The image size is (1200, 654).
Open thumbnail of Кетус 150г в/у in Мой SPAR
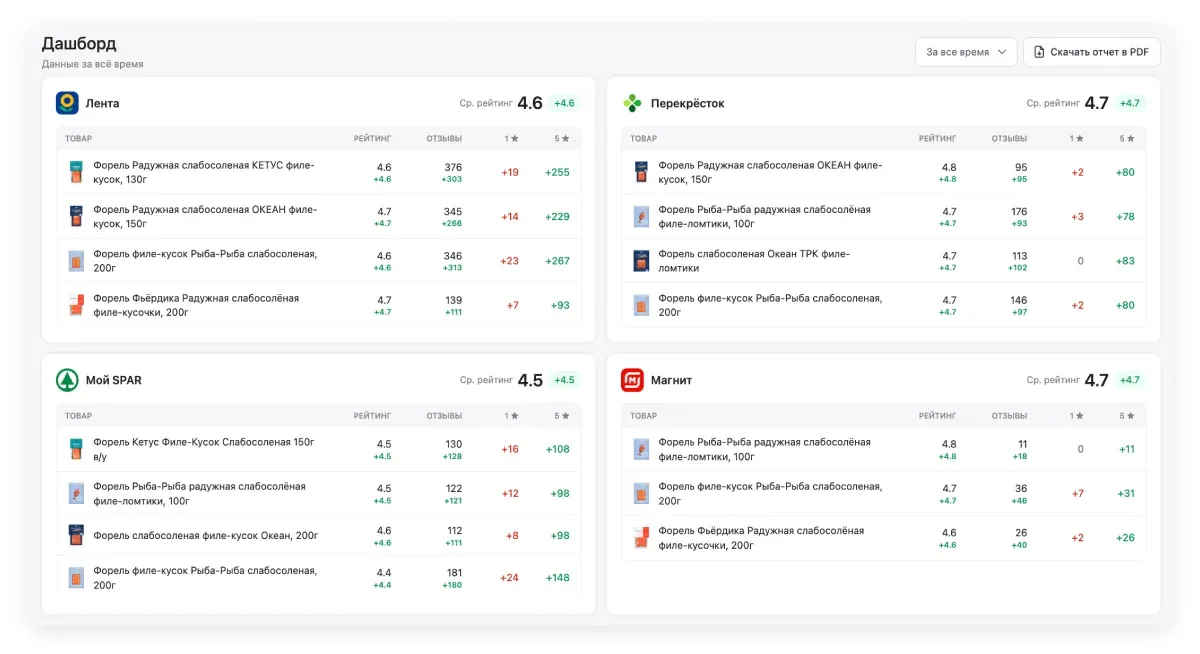(x=76, y=449)
